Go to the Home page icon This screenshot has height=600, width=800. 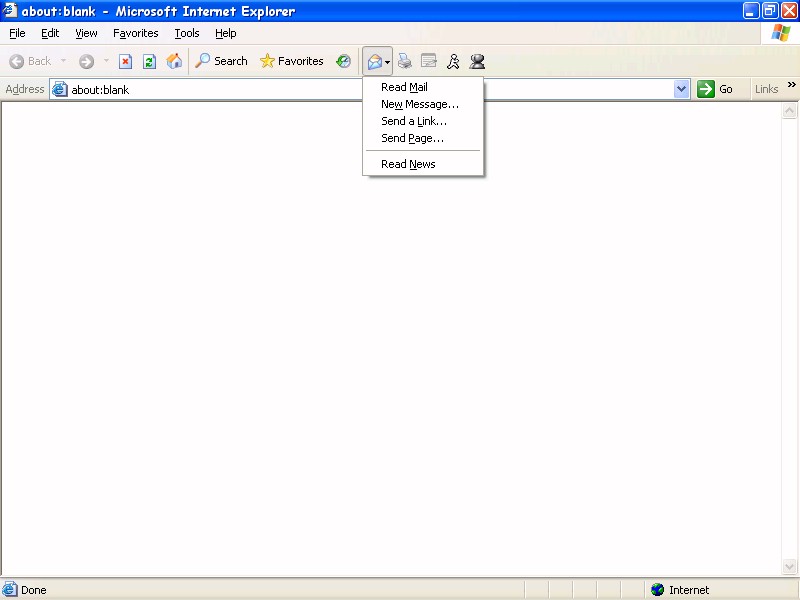point(174,61)
